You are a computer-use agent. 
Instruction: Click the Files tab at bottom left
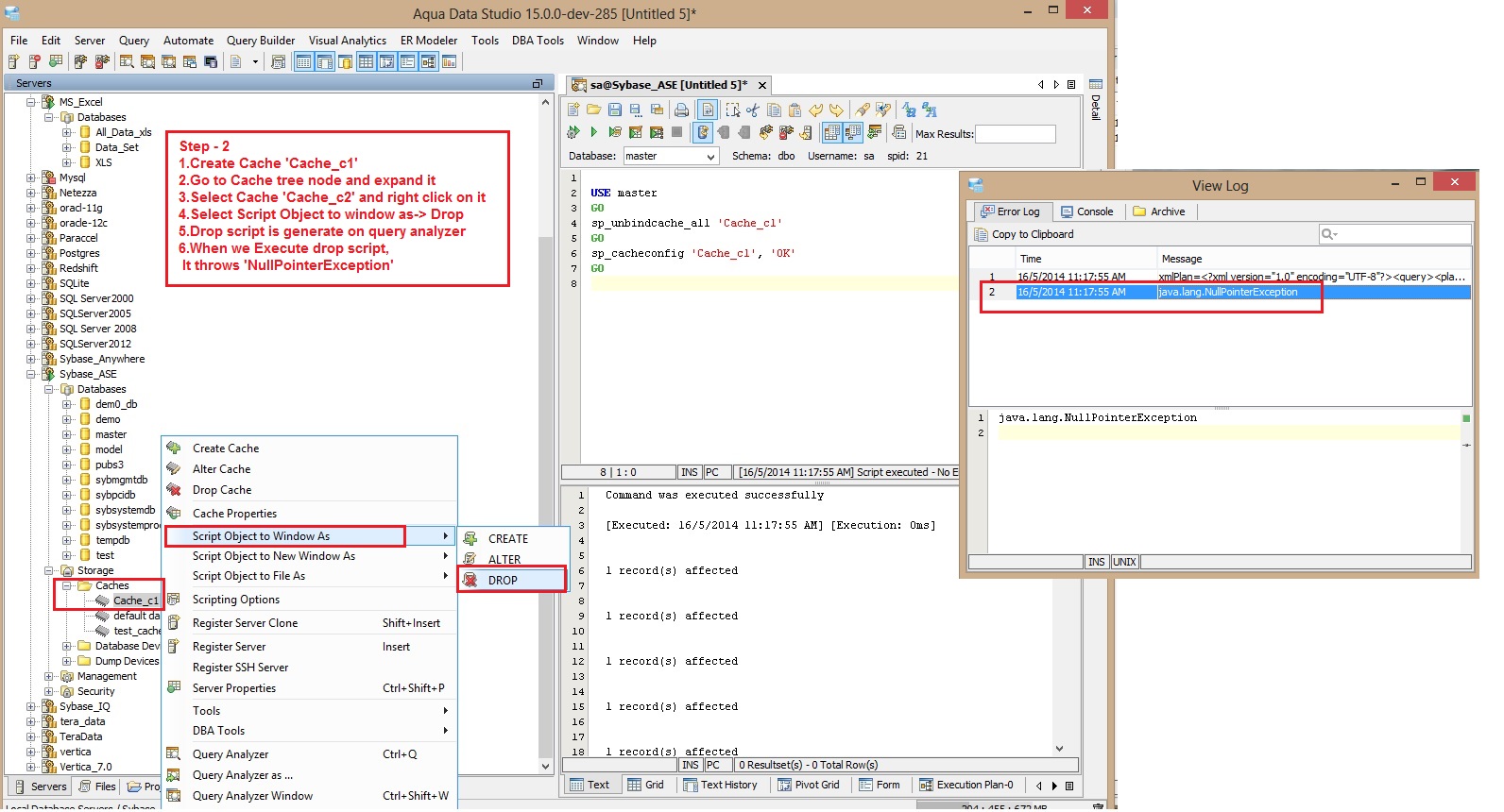tap(97, 787)
